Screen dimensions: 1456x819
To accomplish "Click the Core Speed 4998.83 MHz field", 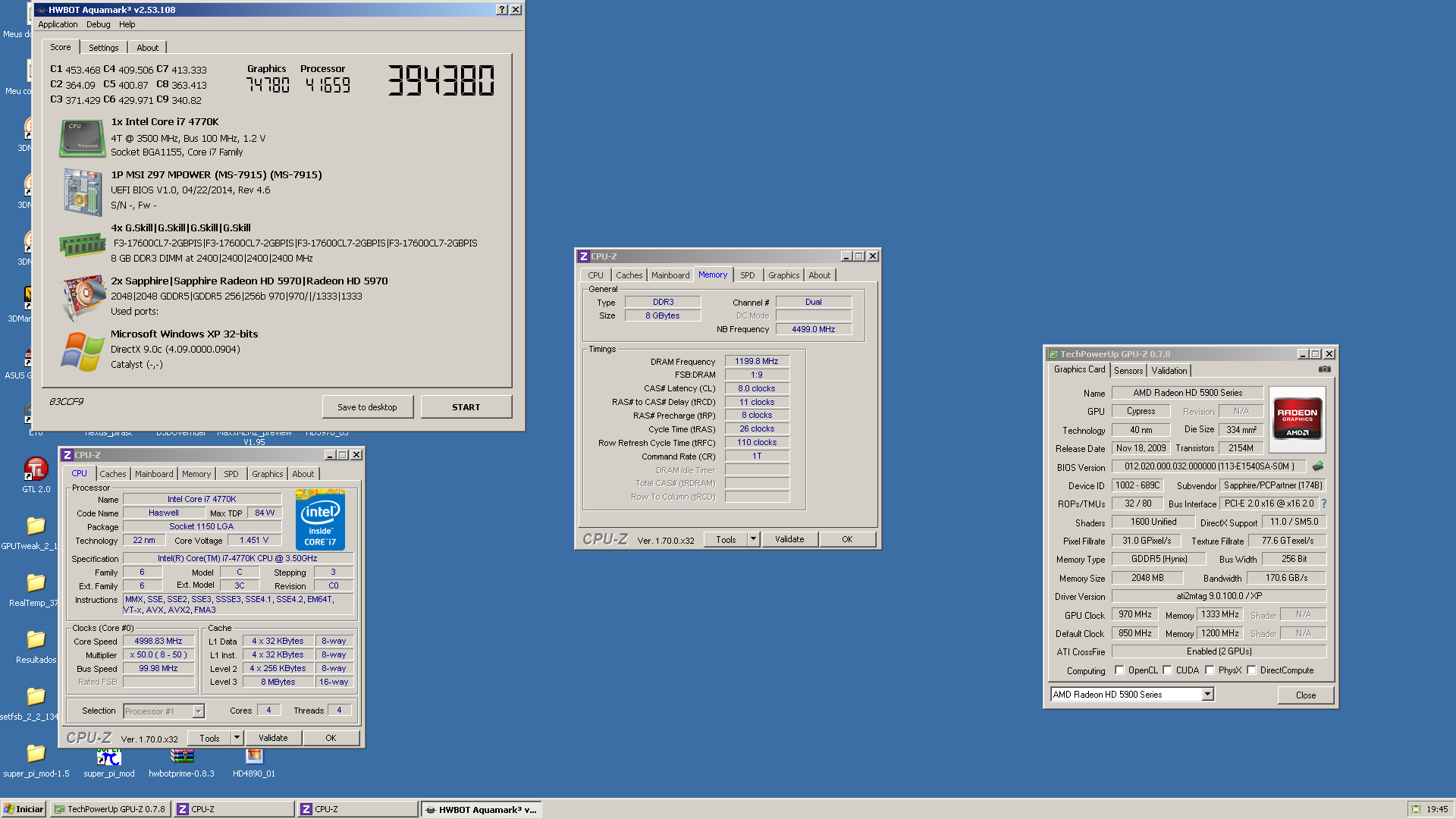I will pyautogui.click(x=158, y=641).
